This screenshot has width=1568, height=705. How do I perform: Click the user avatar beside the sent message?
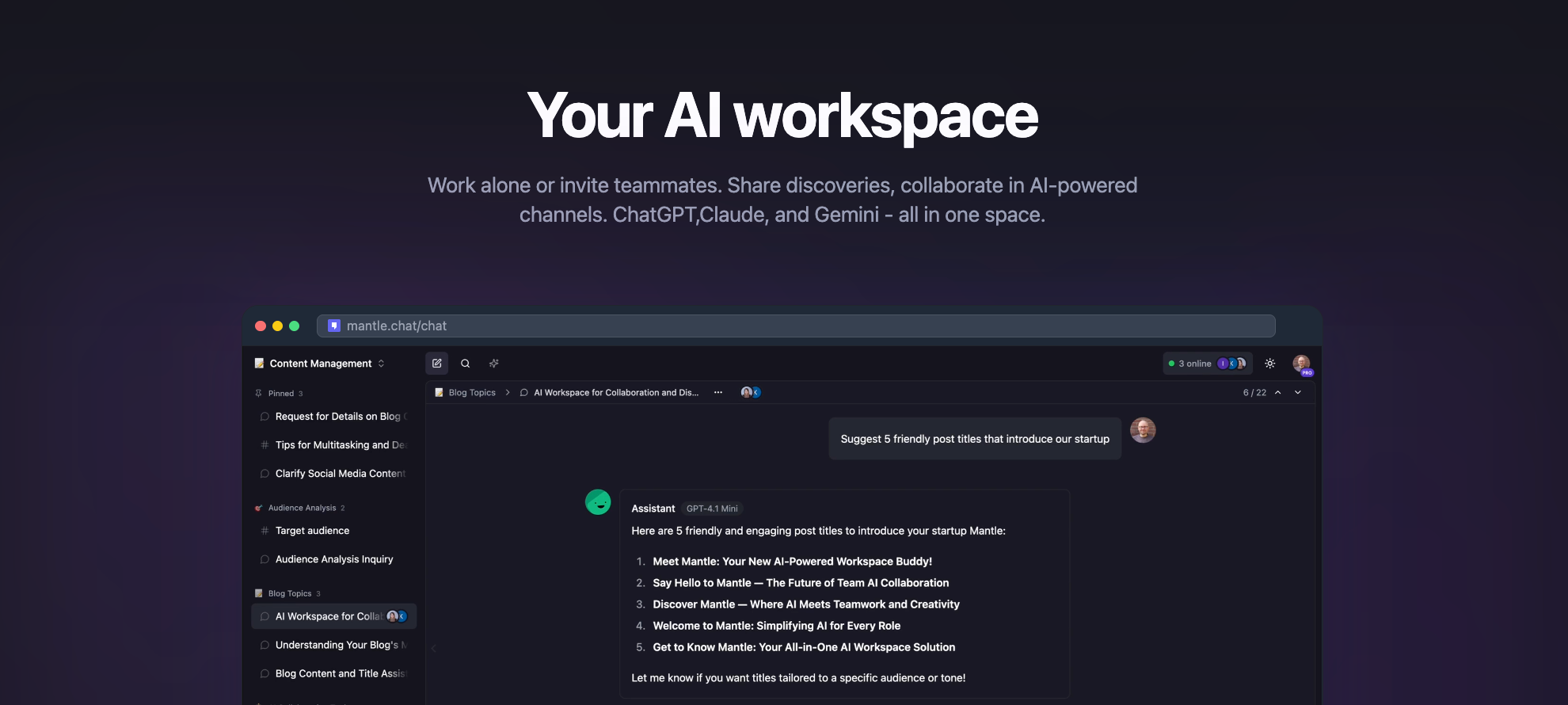1143,430
